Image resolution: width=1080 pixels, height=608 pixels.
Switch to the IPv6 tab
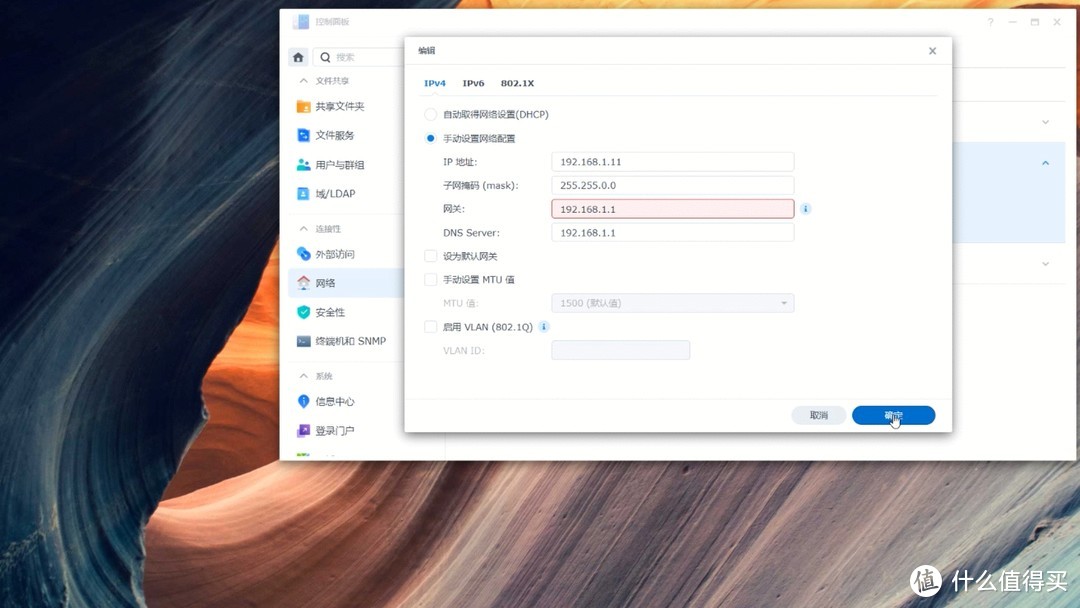click(x=473, y=83)
